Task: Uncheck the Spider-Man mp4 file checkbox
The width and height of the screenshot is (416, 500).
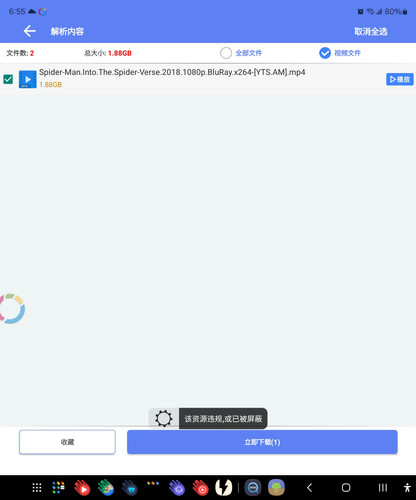Action: point(8,79)
